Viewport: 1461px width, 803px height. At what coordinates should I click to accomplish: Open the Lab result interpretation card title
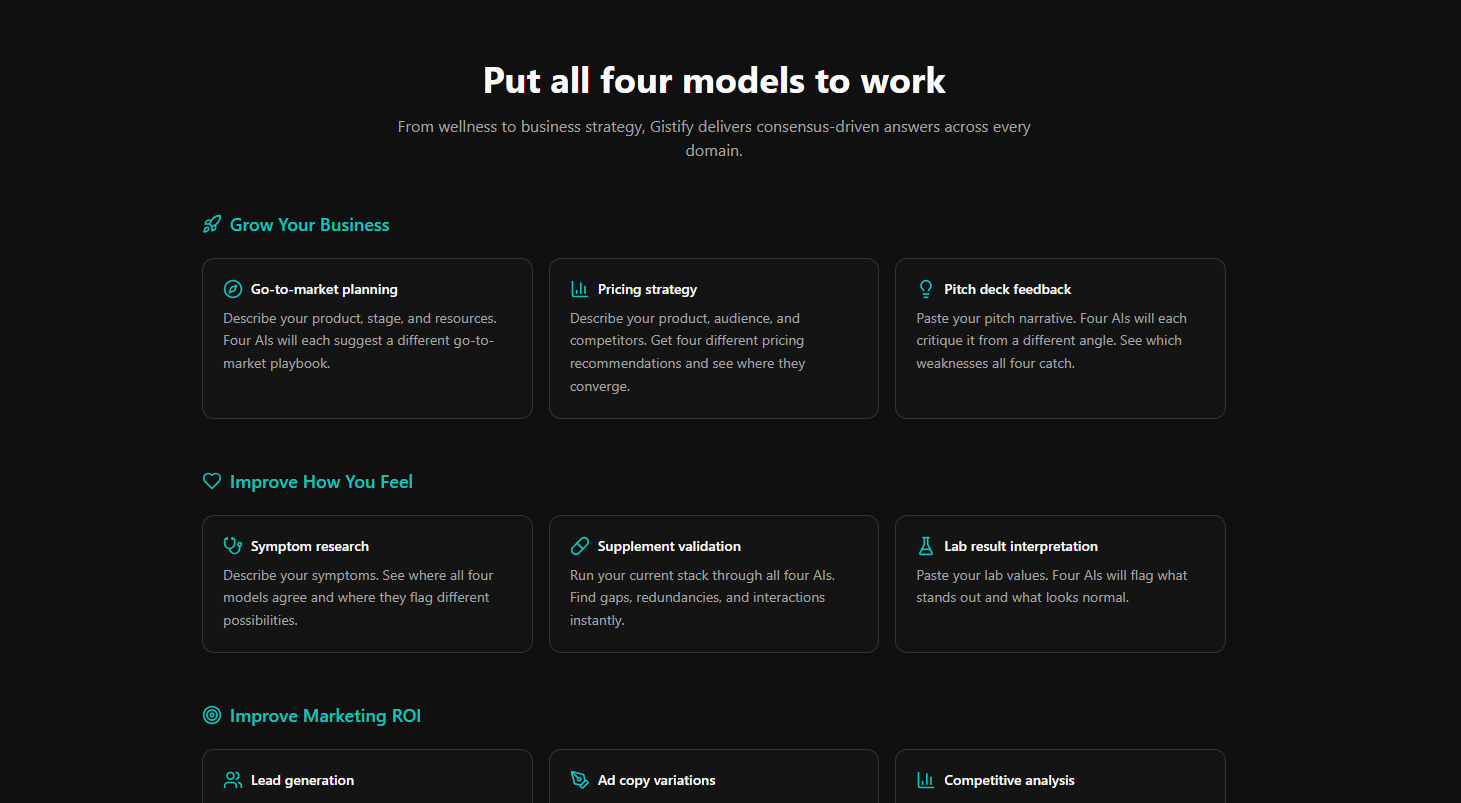coord(1021,546)
